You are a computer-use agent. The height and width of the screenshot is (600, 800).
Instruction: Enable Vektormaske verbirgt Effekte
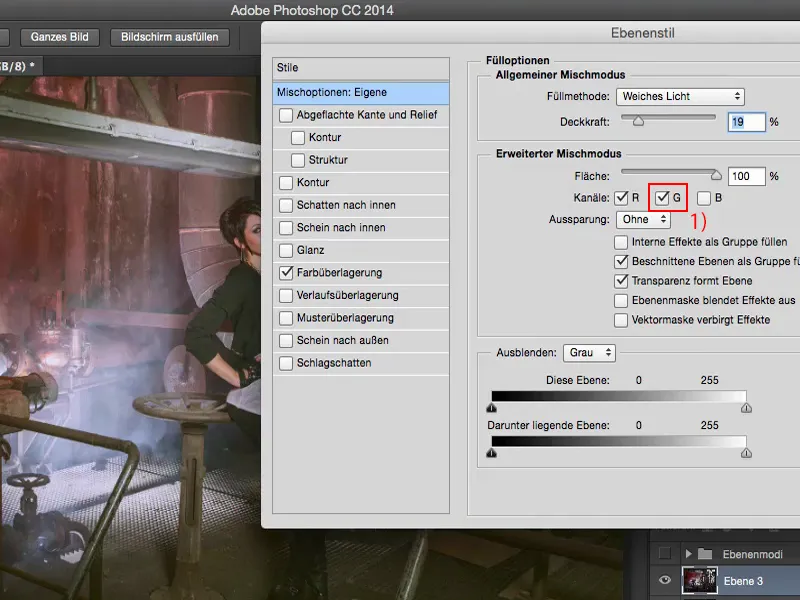[x=621, y=320]
